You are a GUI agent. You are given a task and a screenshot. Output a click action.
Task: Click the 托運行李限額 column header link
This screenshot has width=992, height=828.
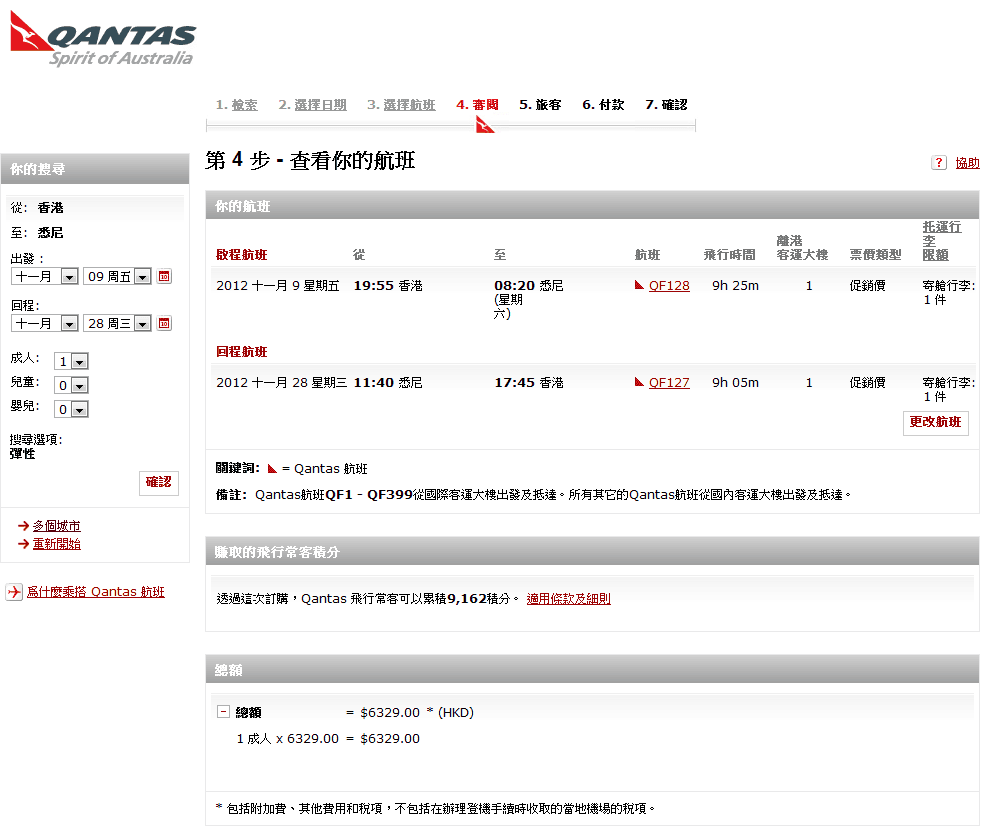(x=941, y=241)
